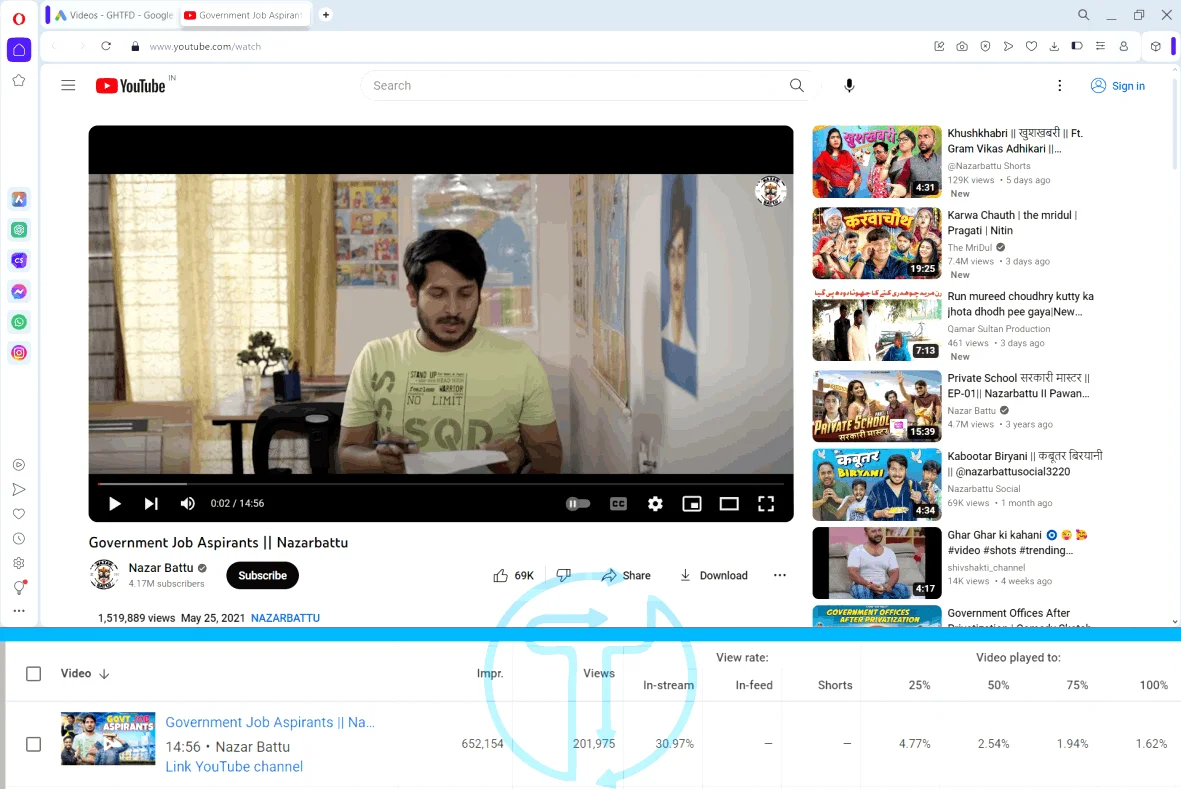Share the video
Image resolution: width=1181 pixels, height=789 pixels.
[x=626, y=575]
